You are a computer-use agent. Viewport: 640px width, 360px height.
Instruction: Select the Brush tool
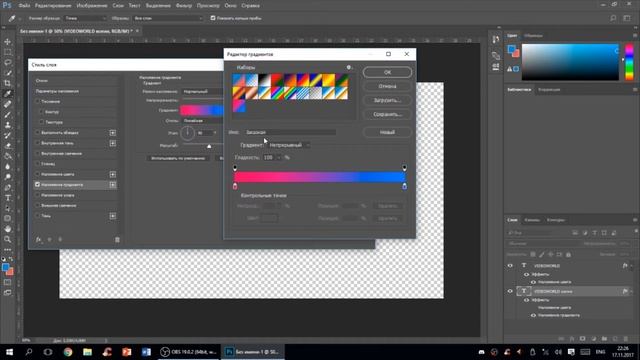point(7,115)
